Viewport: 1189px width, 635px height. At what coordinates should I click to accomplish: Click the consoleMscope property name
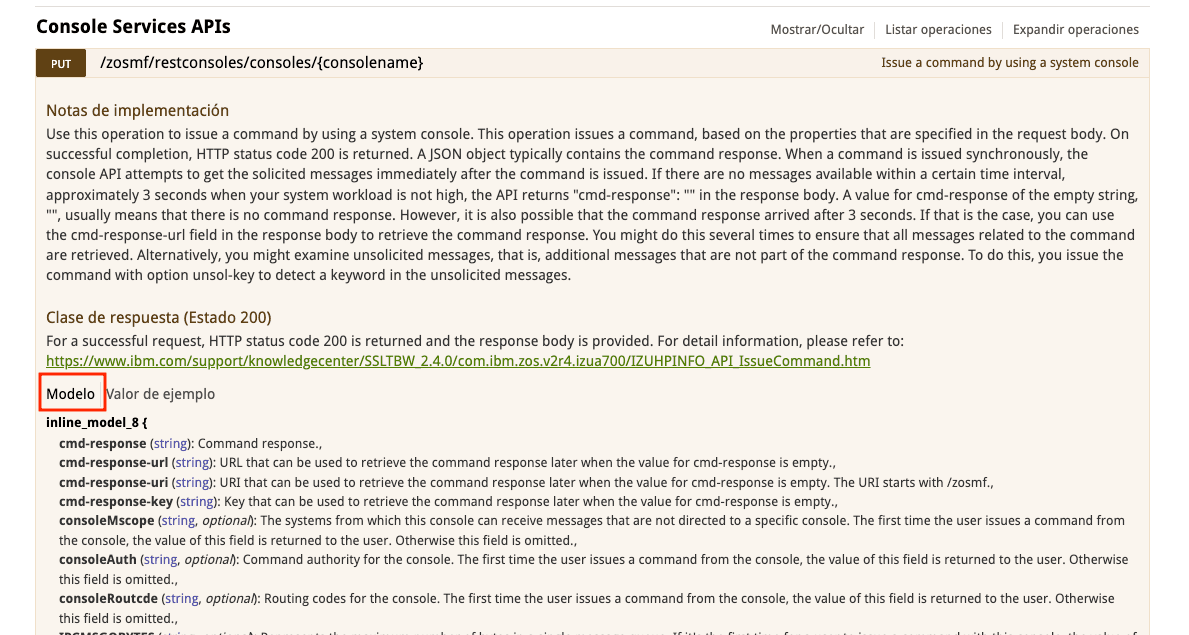[107, 521]
